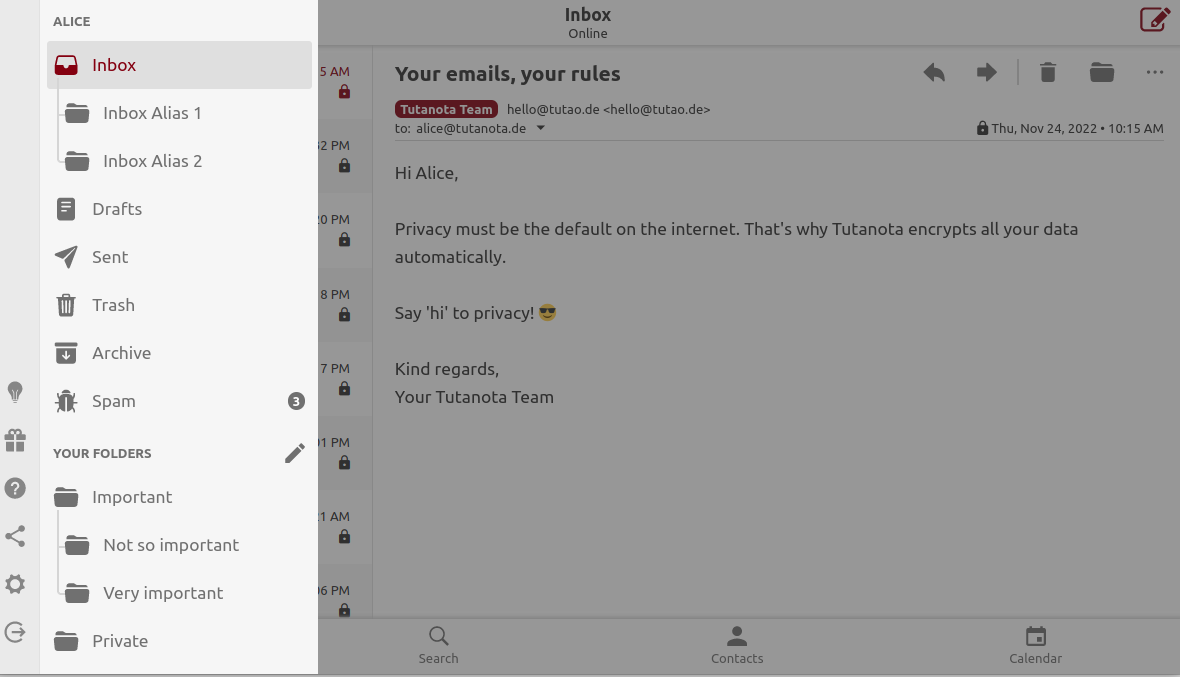This screenshot has height=677, width=1180.
Task: Open the Inbox folder
Action: click(179, 65)
